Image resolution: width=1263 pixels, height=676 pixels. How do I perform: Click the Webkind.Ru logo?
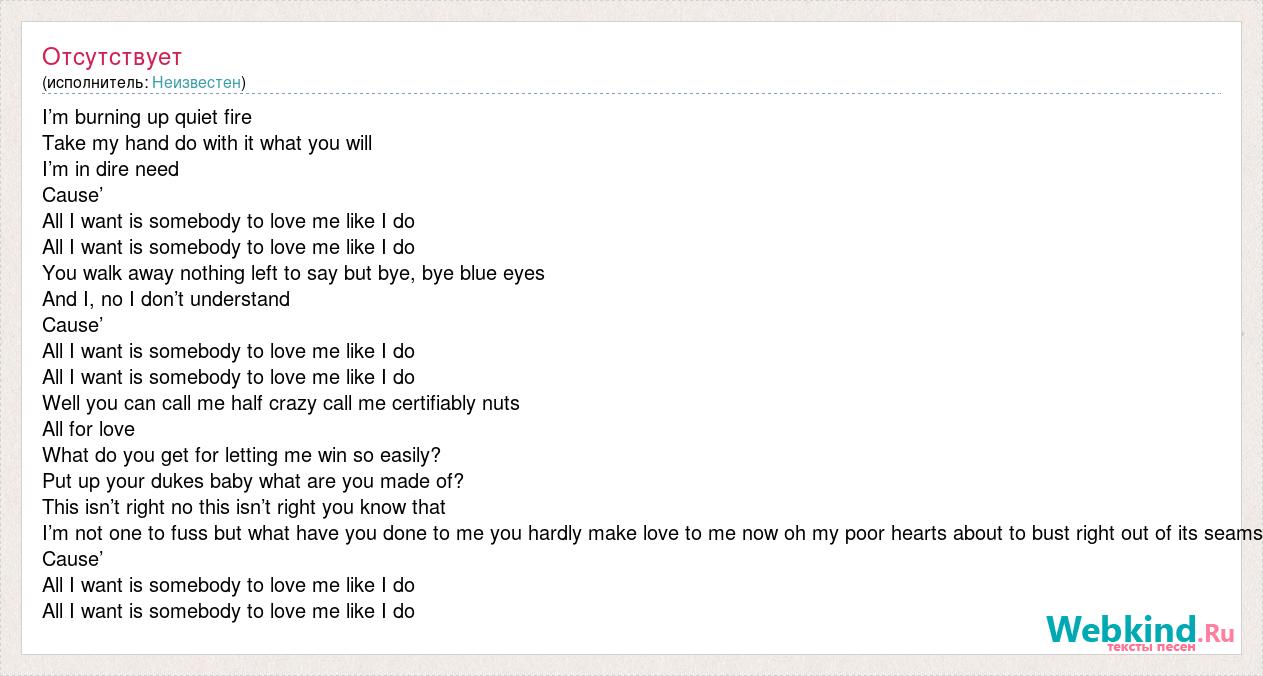tap(1140, 632)
